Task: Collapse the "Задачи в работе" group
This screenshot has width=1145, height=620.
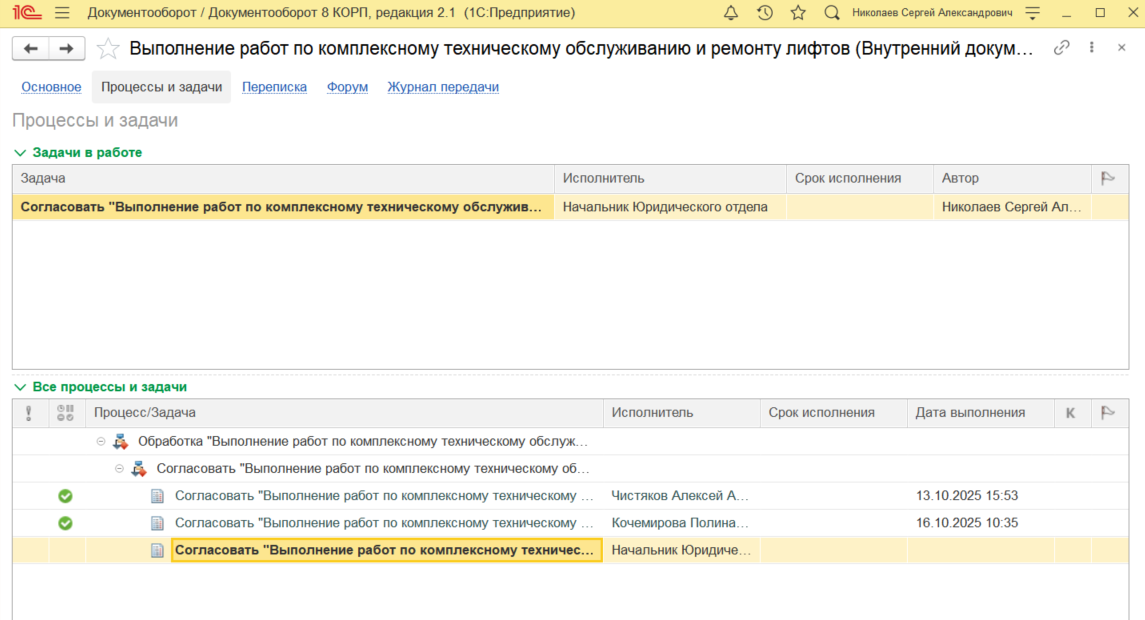Action: point(19,153)
